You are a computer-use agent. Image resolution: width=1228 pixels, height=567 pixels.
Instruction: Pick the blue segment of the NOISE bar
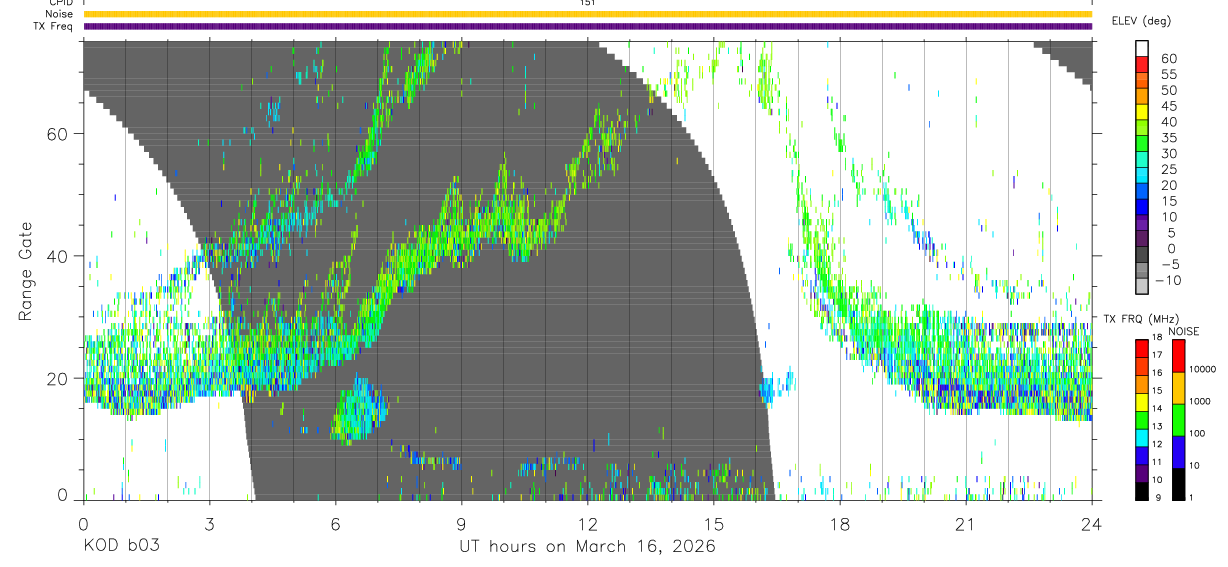tap(1178, 452)
